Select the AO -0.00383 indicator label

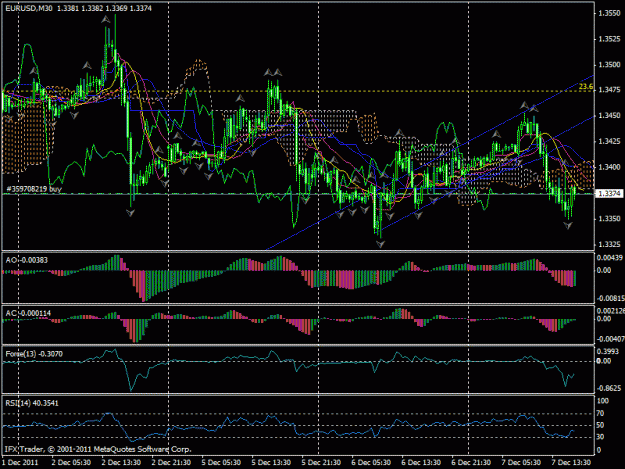point(26,260)
